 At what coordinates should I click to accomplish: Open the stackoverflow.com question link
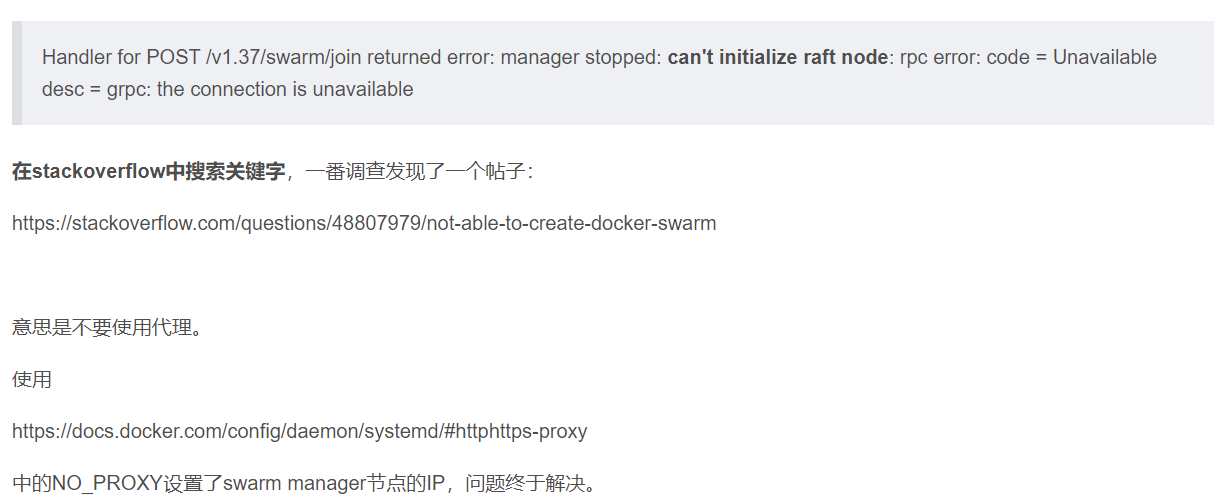tap(363, 223)
